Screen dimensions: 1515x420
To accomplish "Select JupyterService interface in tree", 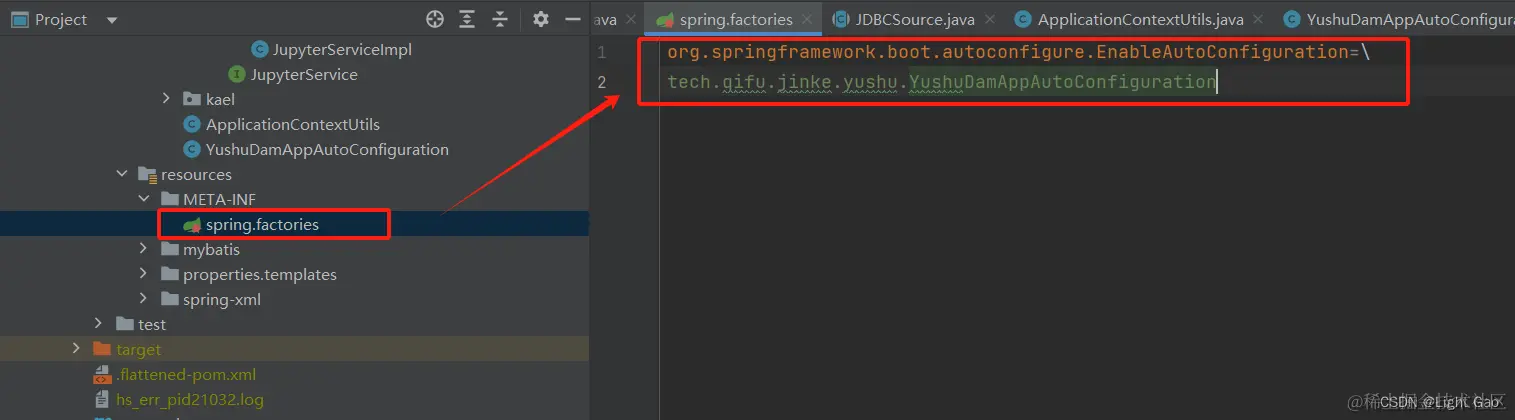I will coord(304,74).
